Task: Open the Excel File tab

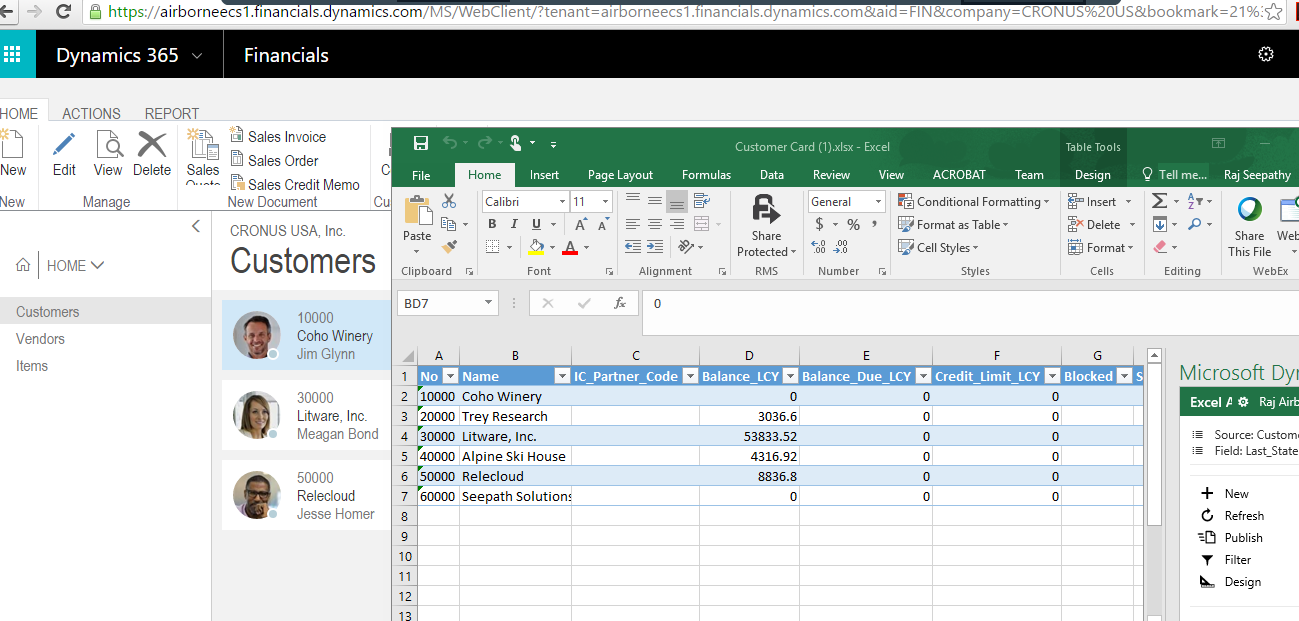Action: tap(421, 175)
